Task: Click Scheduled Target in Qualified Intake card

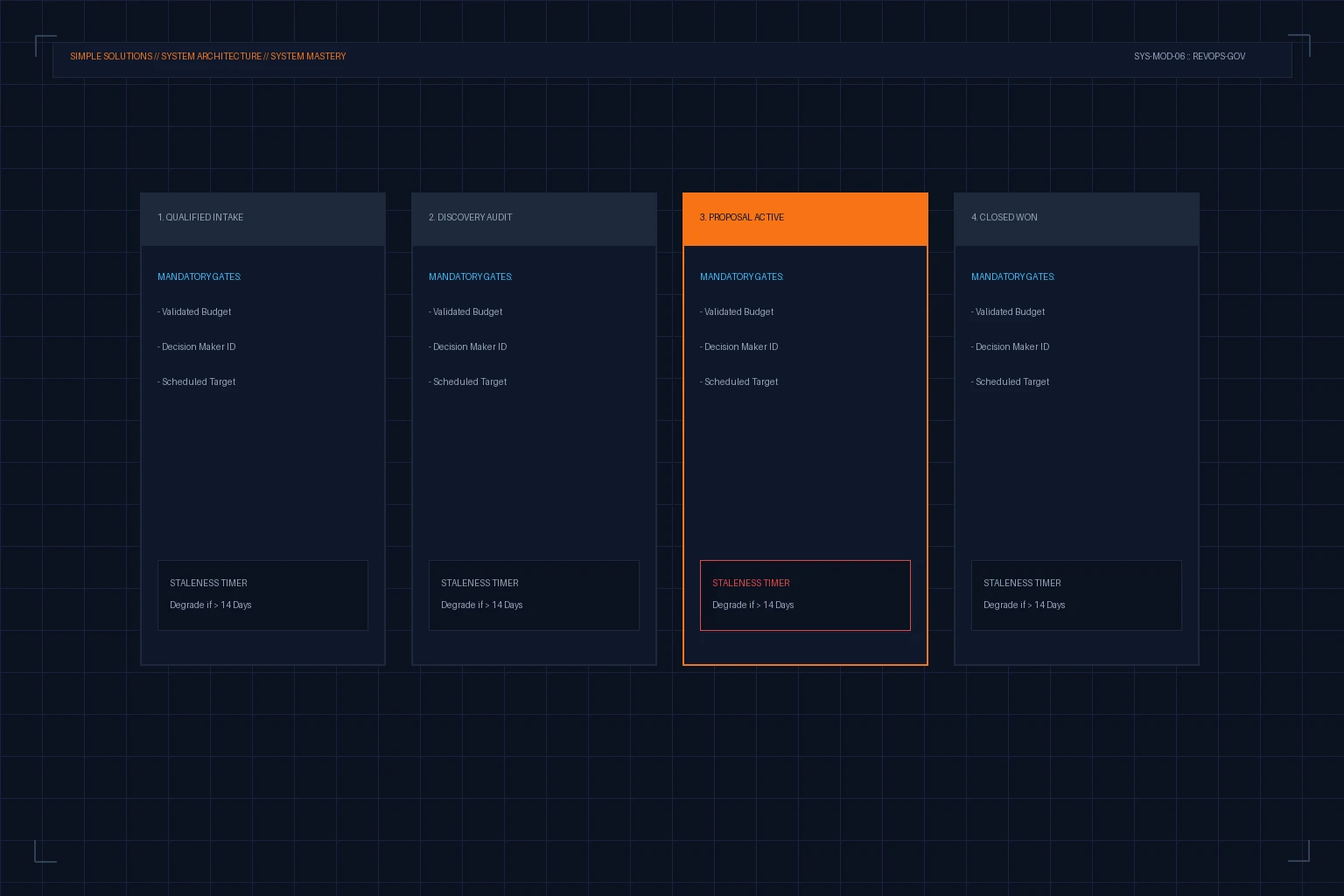Action: click(x=197, y=381)
